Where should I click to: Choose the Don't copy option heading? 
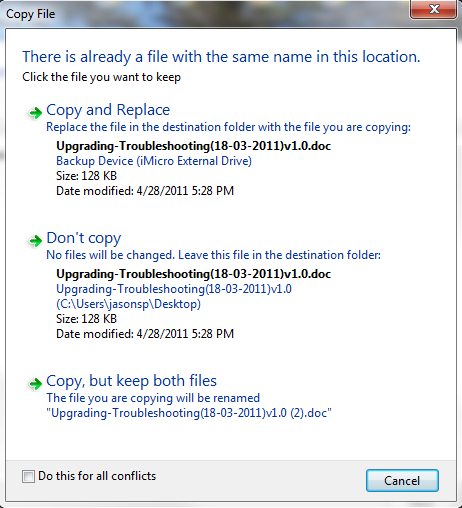(84, 238)
